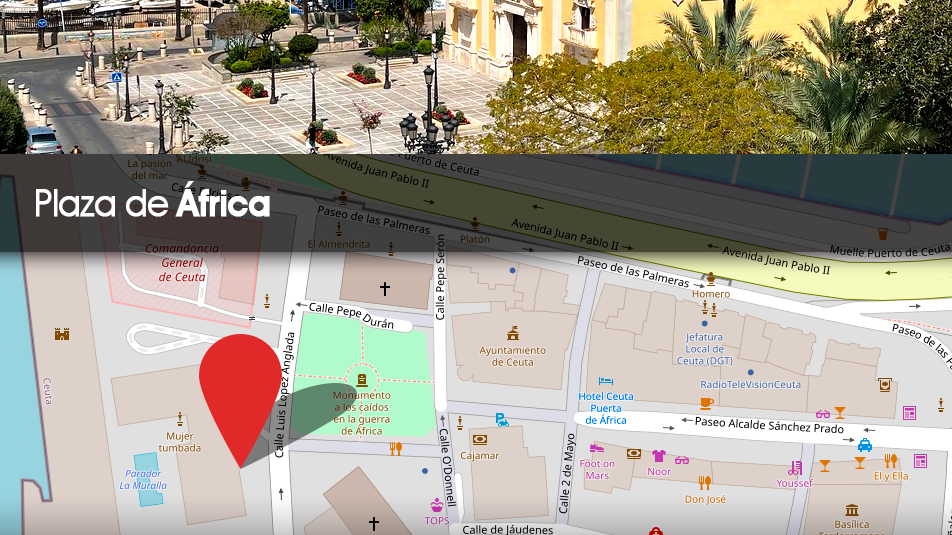Click the Noor t-shirt clothing icon
This screenshot has width=952, height=535.
659,455
